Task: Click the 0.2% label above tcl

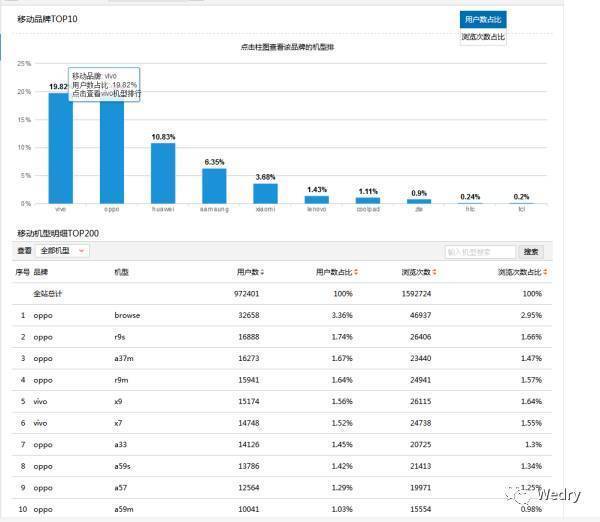Action: coord(522,197)
